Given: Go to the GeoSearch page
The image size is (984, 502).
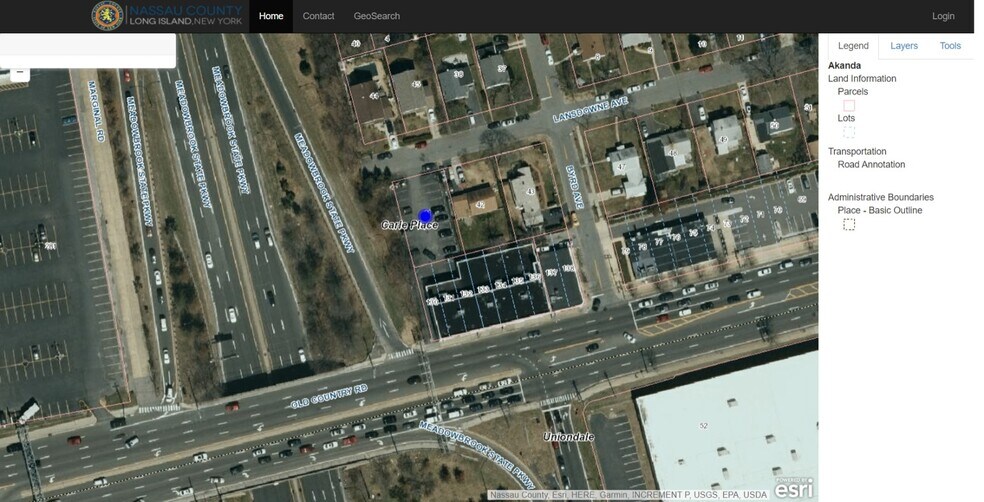Looking at the screenshot, I should [376, 16].
